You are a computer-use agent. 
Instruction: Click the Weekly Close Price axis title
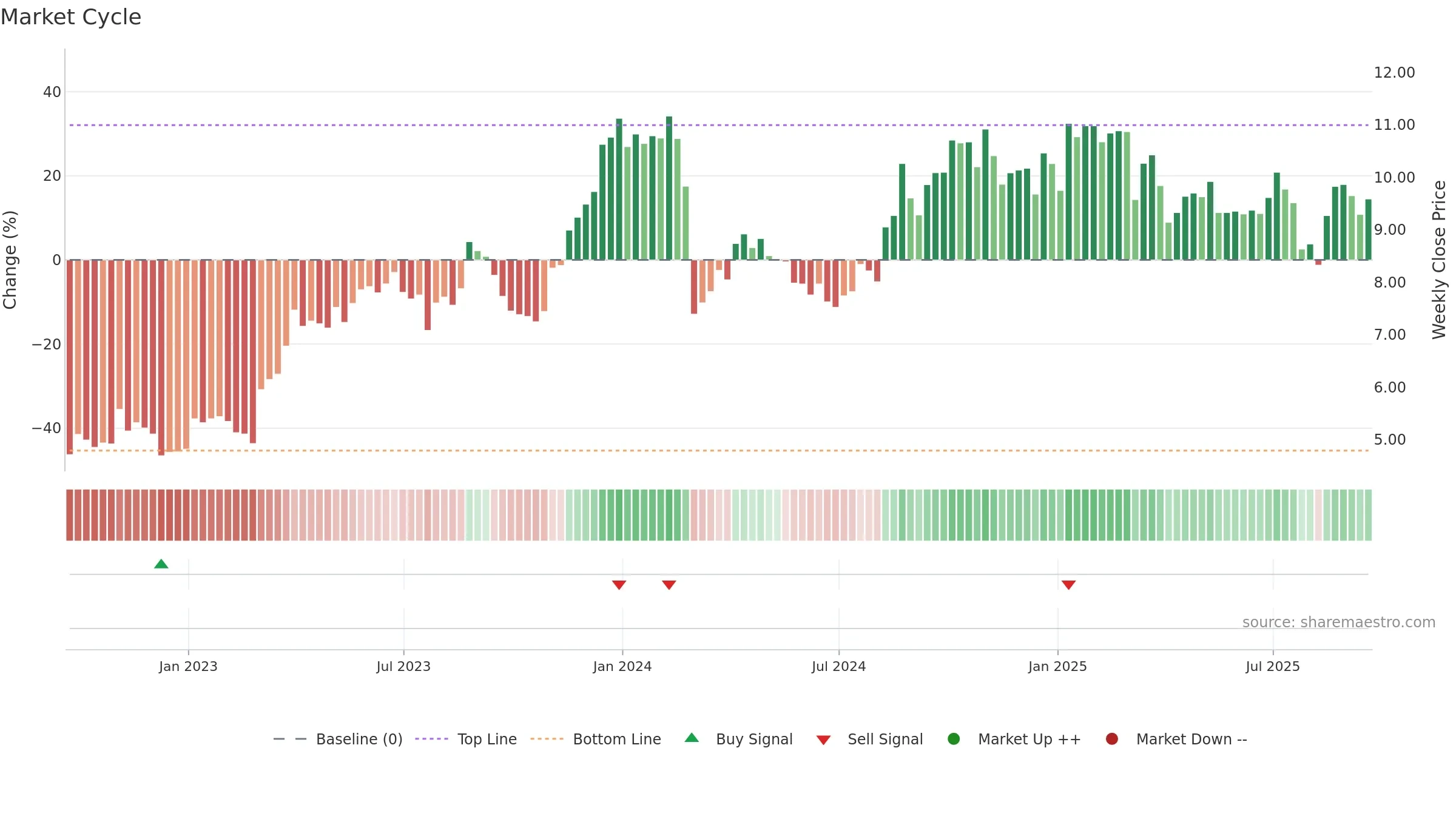point(1439,260)
